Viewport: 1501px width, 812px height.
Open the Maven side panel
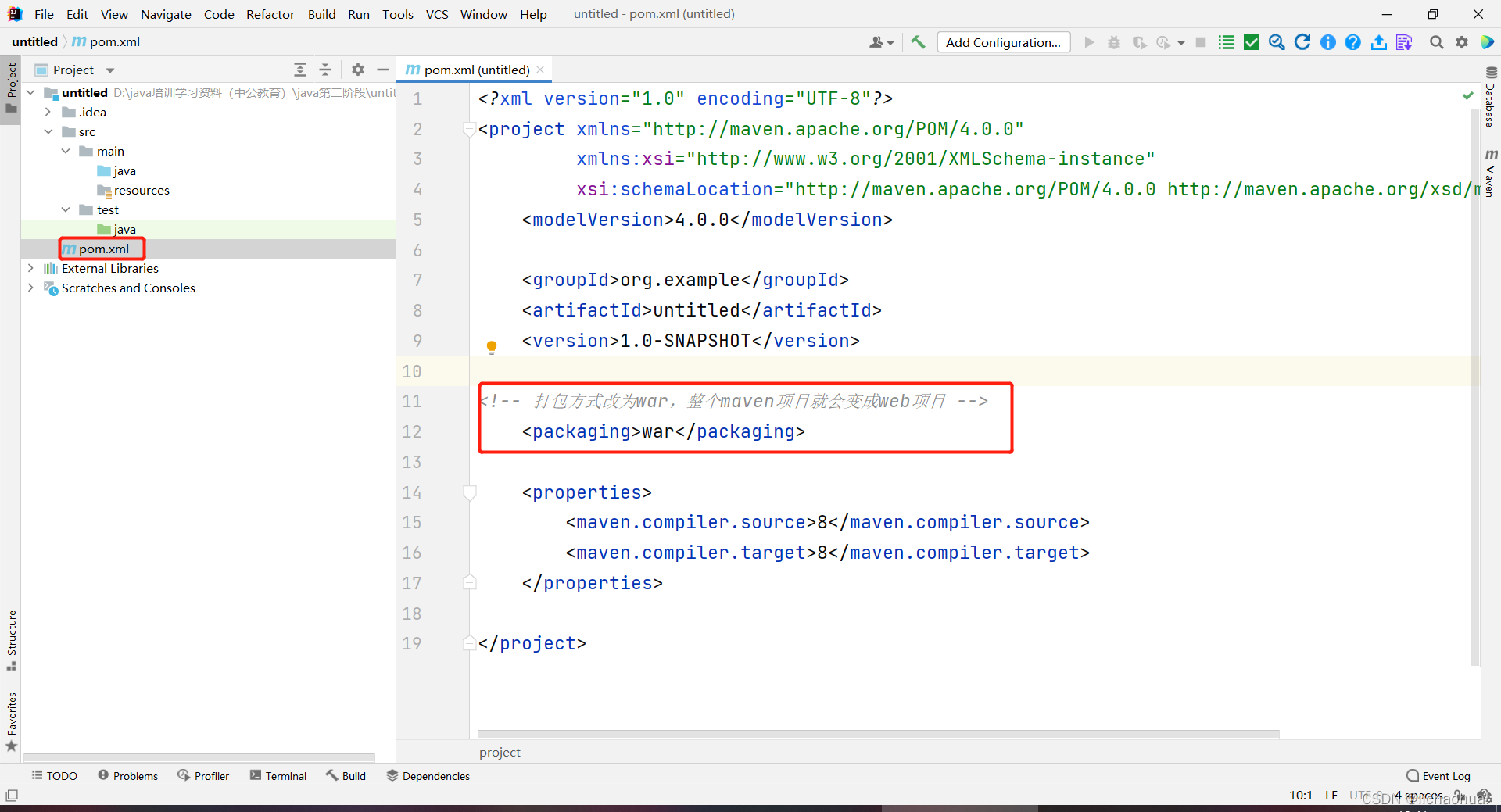point(1491,172)
